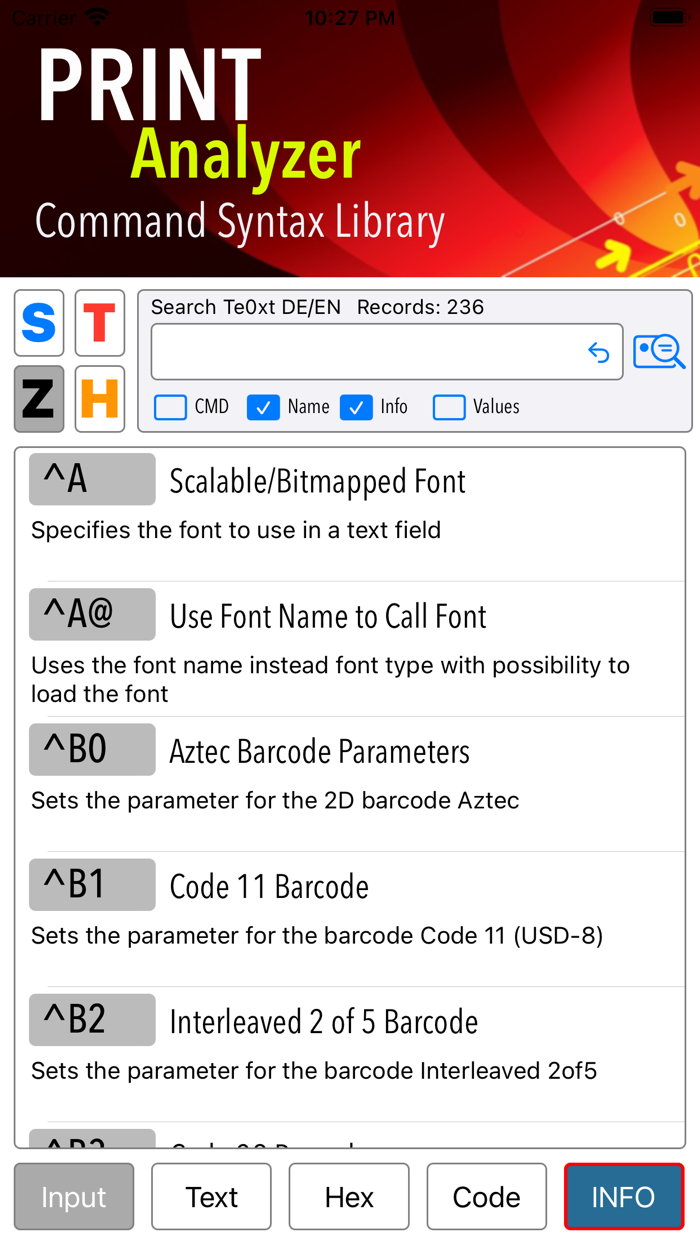Select the black Z language button
This screenshot has height=1244, width=700.
pos(39,399)
